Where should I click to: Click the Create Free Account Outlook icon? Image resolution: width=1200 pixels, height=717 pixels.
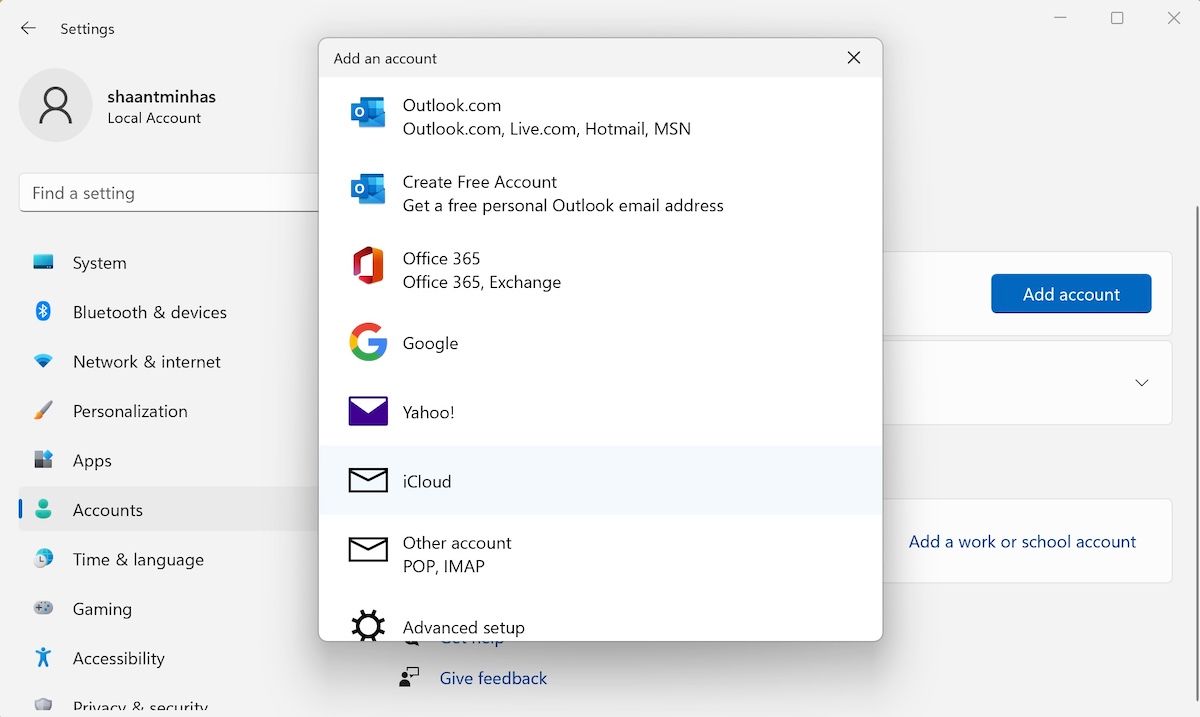[x=368, y=189]
